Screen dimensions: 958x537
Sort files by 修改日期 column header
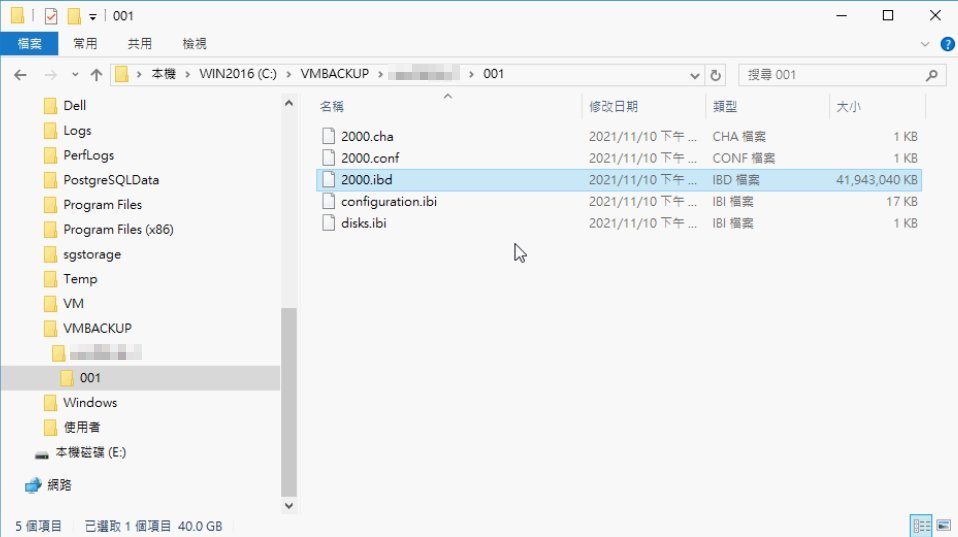pyautogui.click(x=614, y=106)
